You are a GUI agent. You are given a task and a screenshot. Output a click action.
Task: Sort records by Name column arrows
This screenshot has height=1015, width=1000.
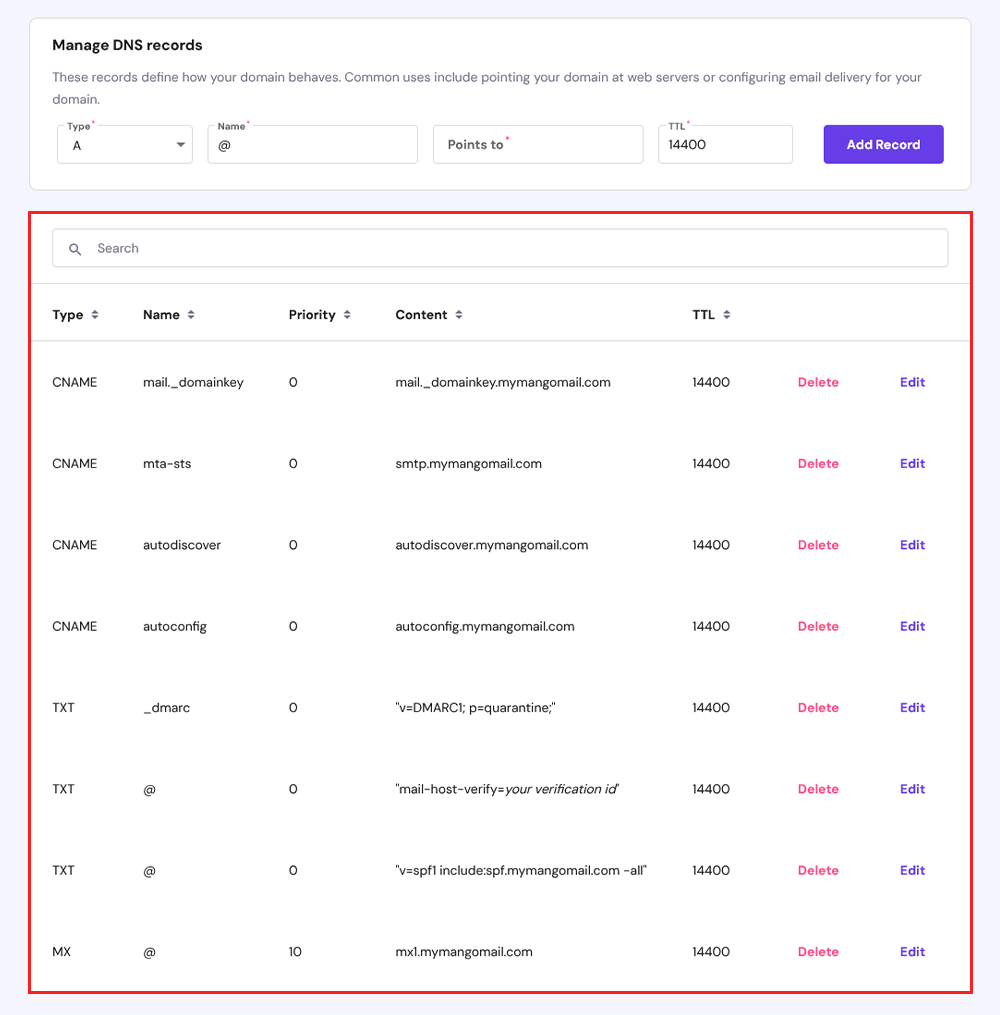point(191,315)
